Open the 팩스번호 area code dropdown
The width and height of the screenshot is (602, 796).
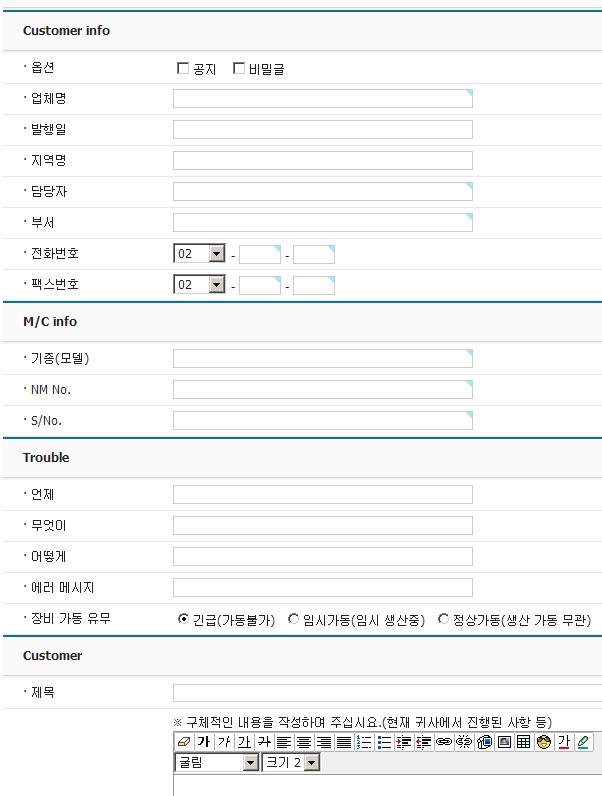tap(217, 285)
